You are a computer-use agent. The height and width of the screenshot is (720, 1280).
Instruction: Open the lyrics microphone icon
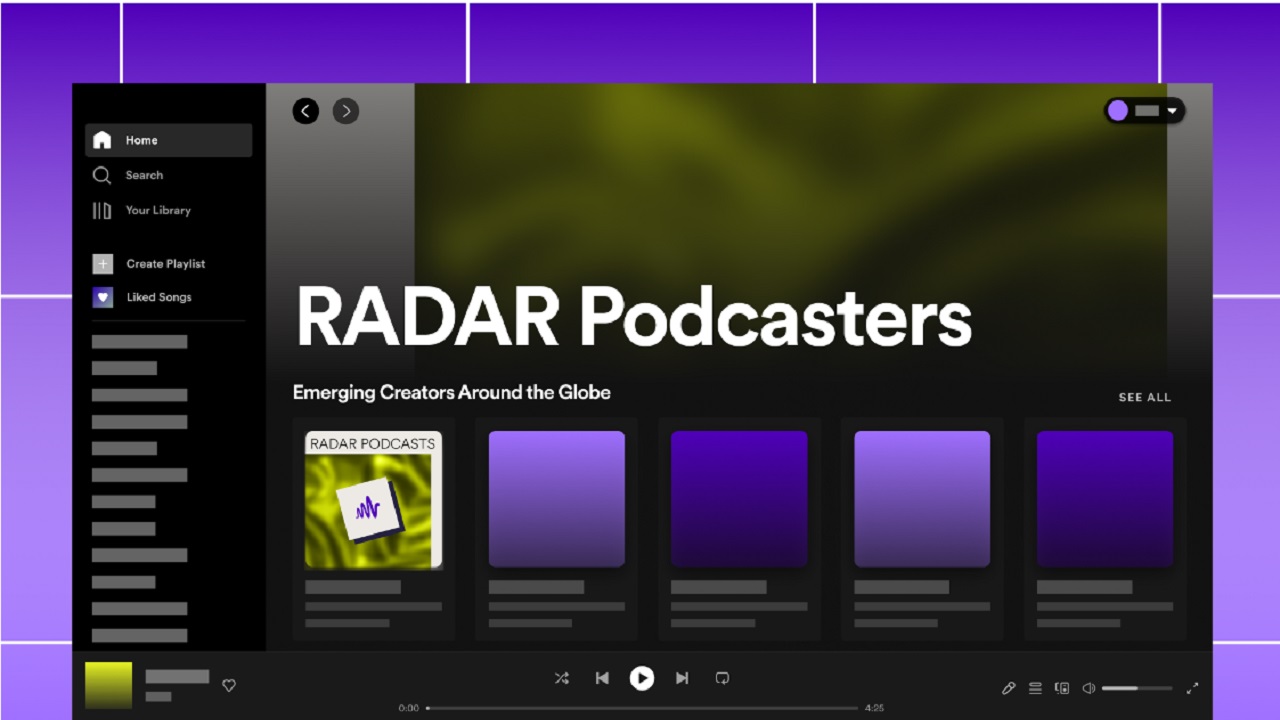coord(1008,688)
